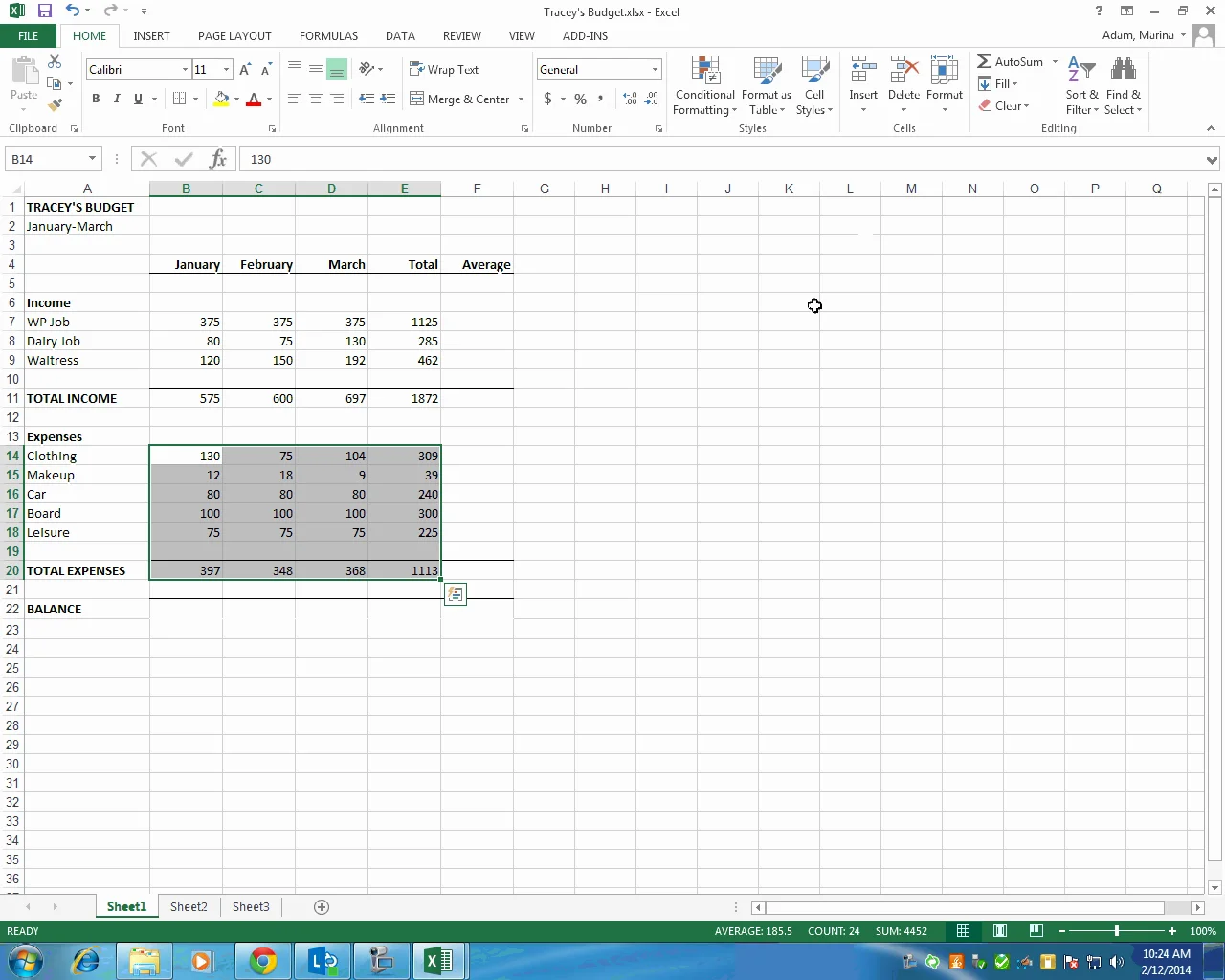
Task: Open the General number format dropdown
Action: click(656, 70)
